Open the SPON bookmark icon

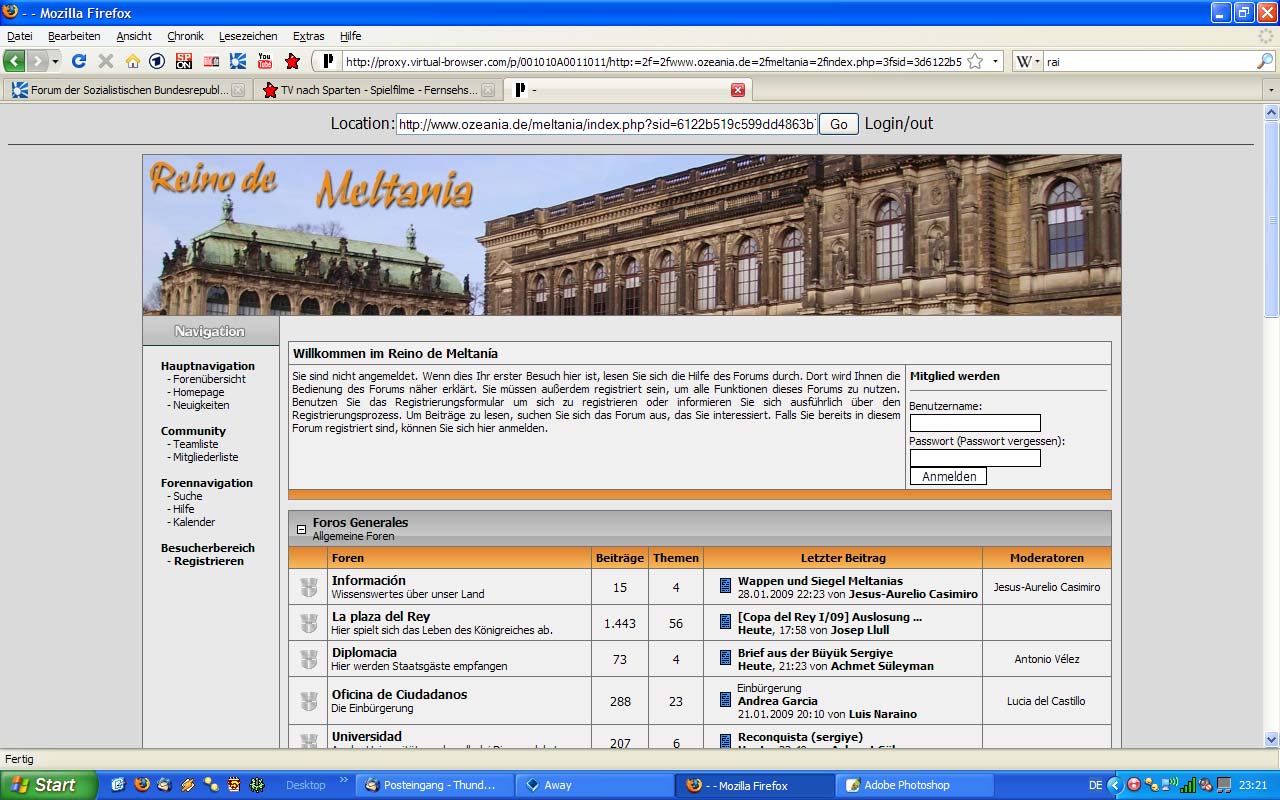[184, 61]
